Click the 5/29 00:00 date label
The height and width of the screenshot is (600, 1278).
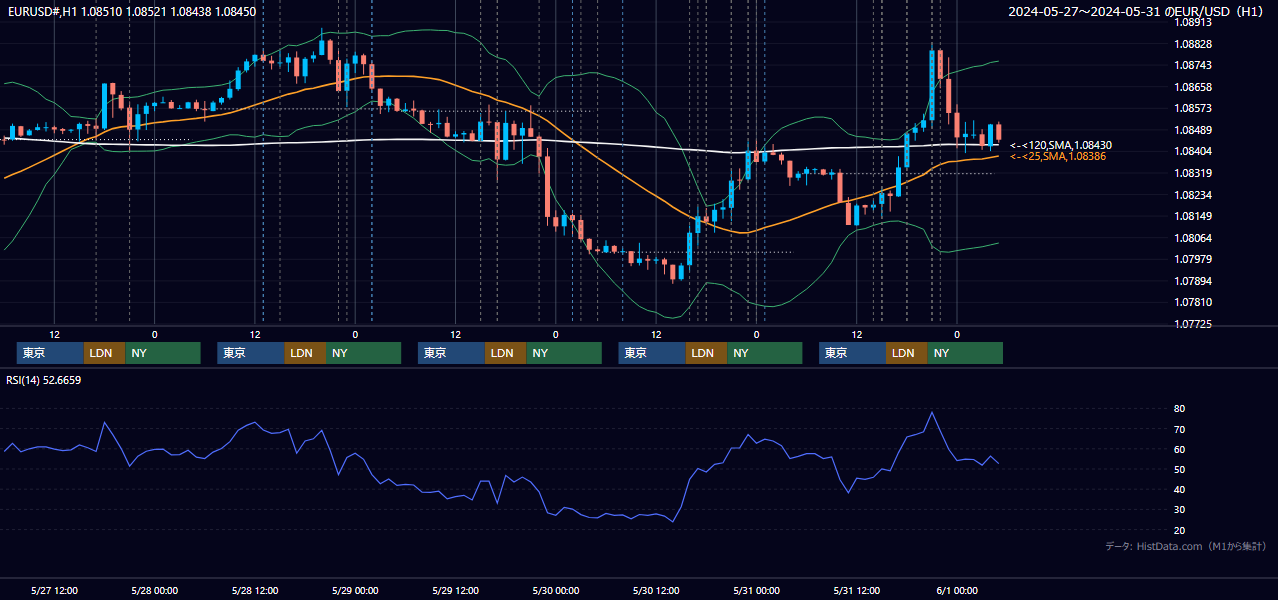click(355, 590)
